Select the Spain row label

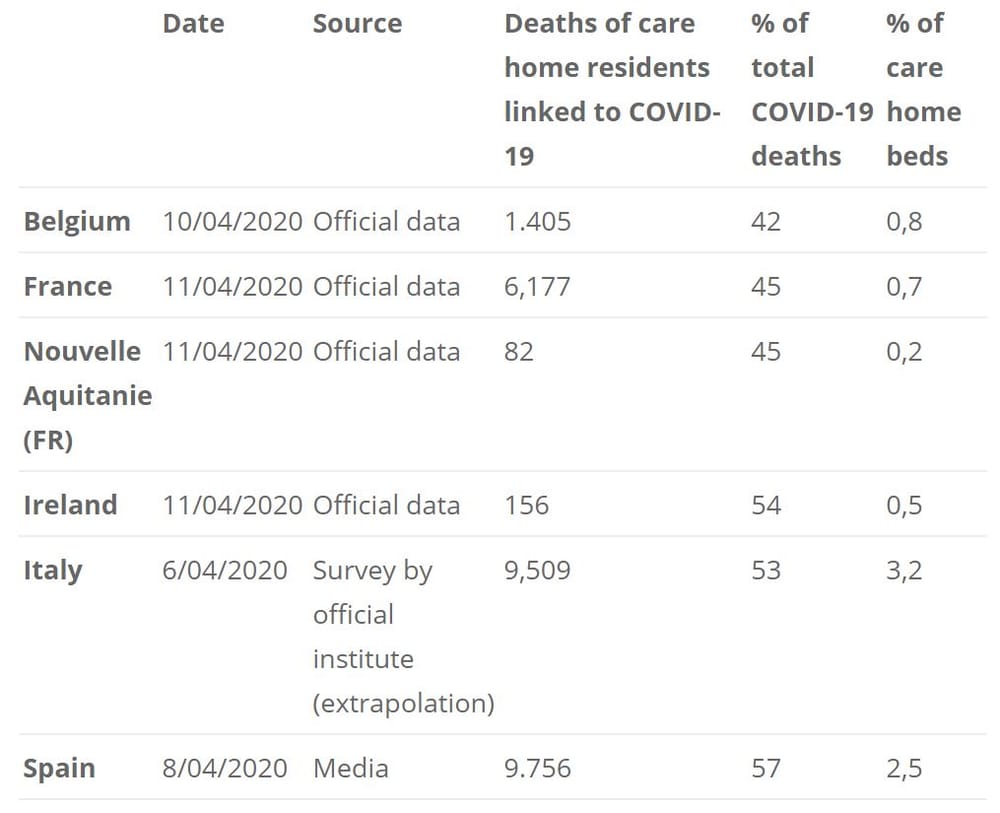pyautogui.click(x=60, y=768)
